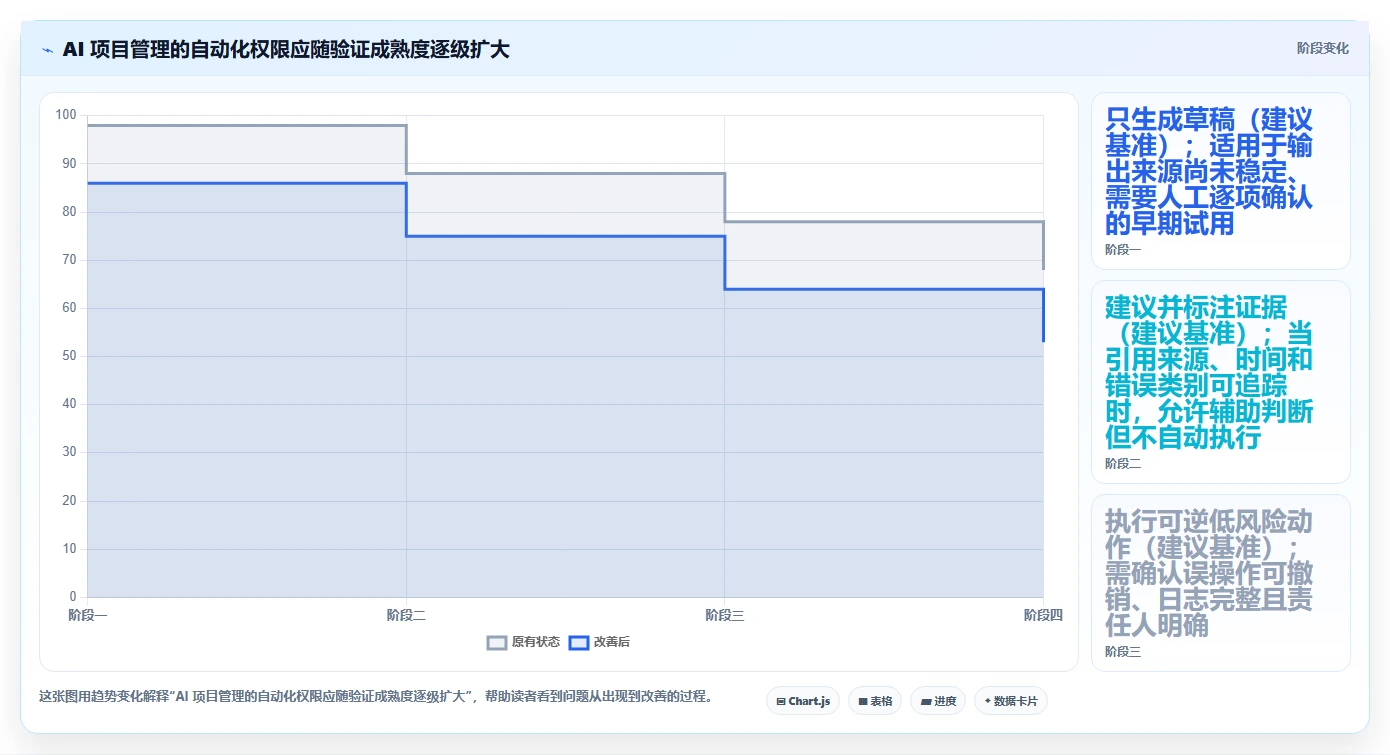Click the chart title heading text
This screenshot has height=755, width=1390.
(286, 49)
